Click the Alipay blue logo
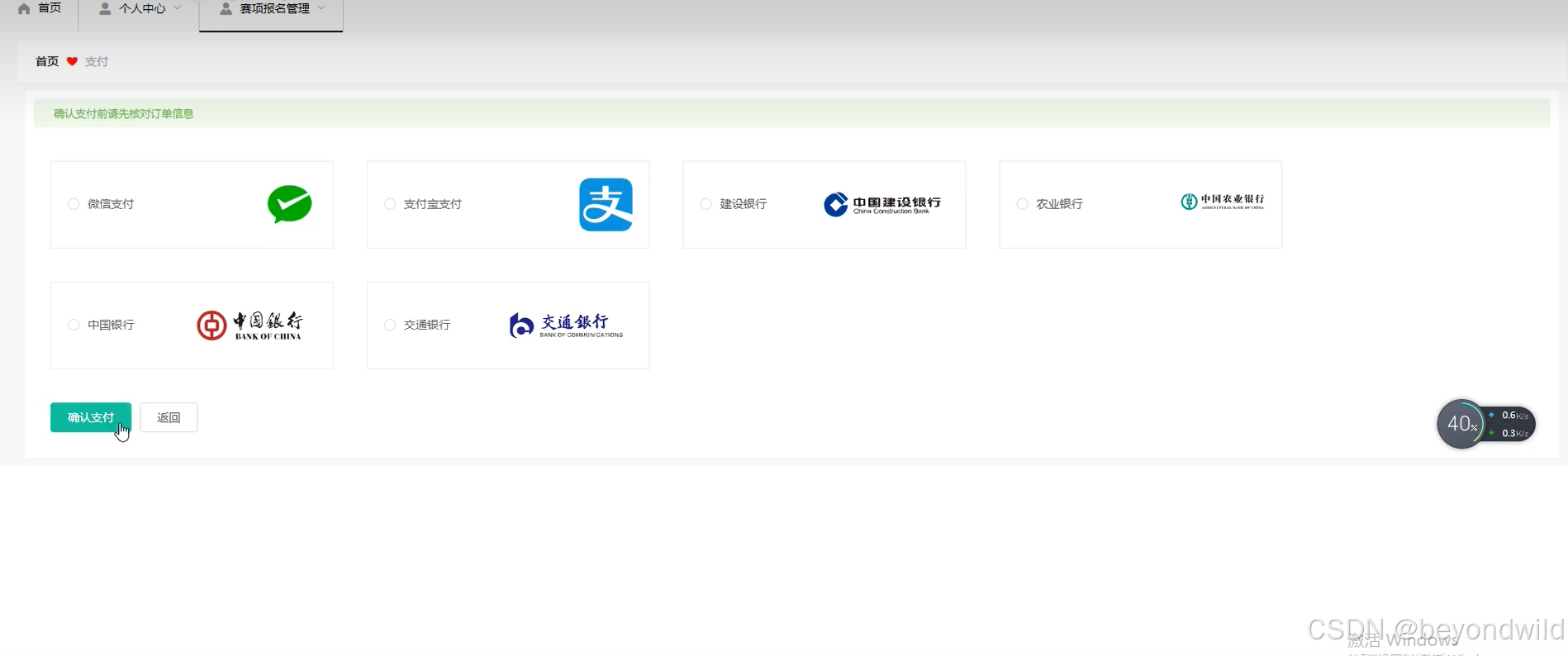This screenshot has width=1568, height=656. [606, 204]
